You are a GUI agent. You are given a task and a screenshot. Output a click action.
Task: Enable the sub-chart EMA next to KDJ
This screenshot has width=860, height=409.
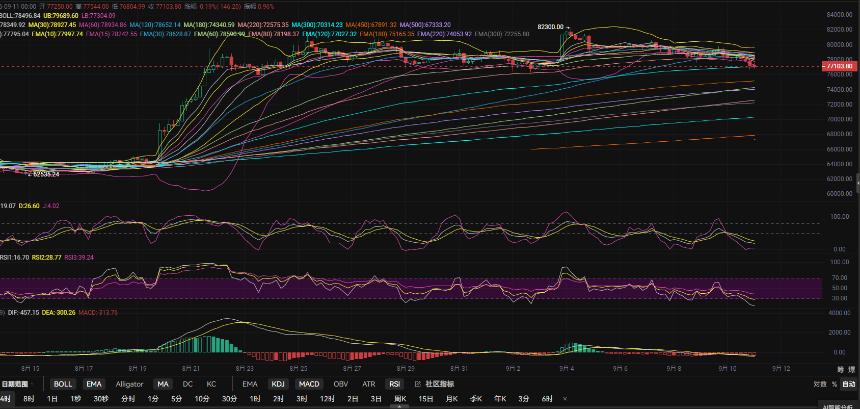[250, 384]
